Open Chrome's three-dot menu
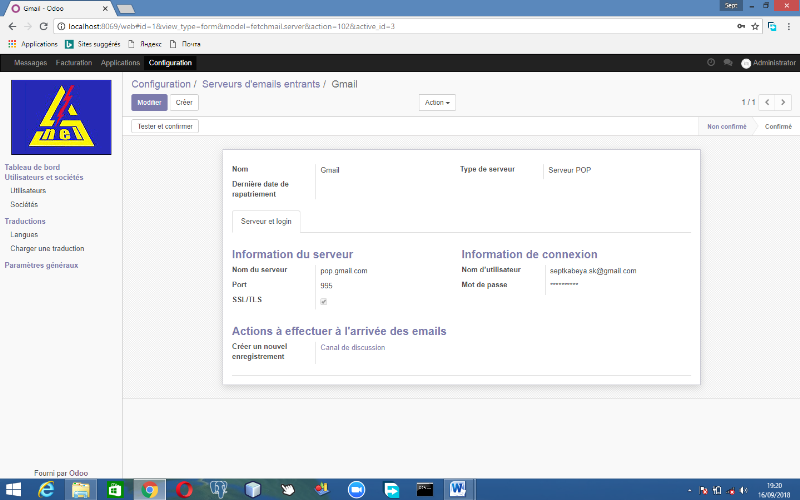The height and width of the screenshot is (500, 800). point(789,25)
